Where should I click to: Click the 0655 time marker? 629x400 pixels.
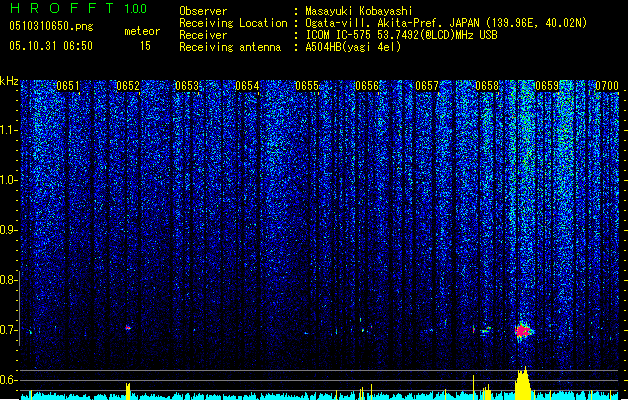pos(307,86)
